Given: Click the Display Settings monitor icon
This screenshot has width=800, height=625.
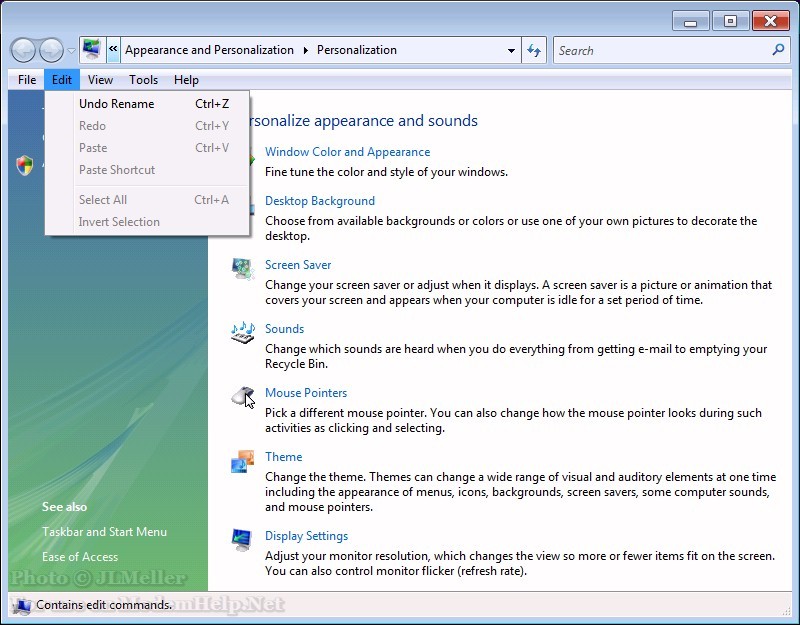Looking at the screenshot, I should 241,540.
